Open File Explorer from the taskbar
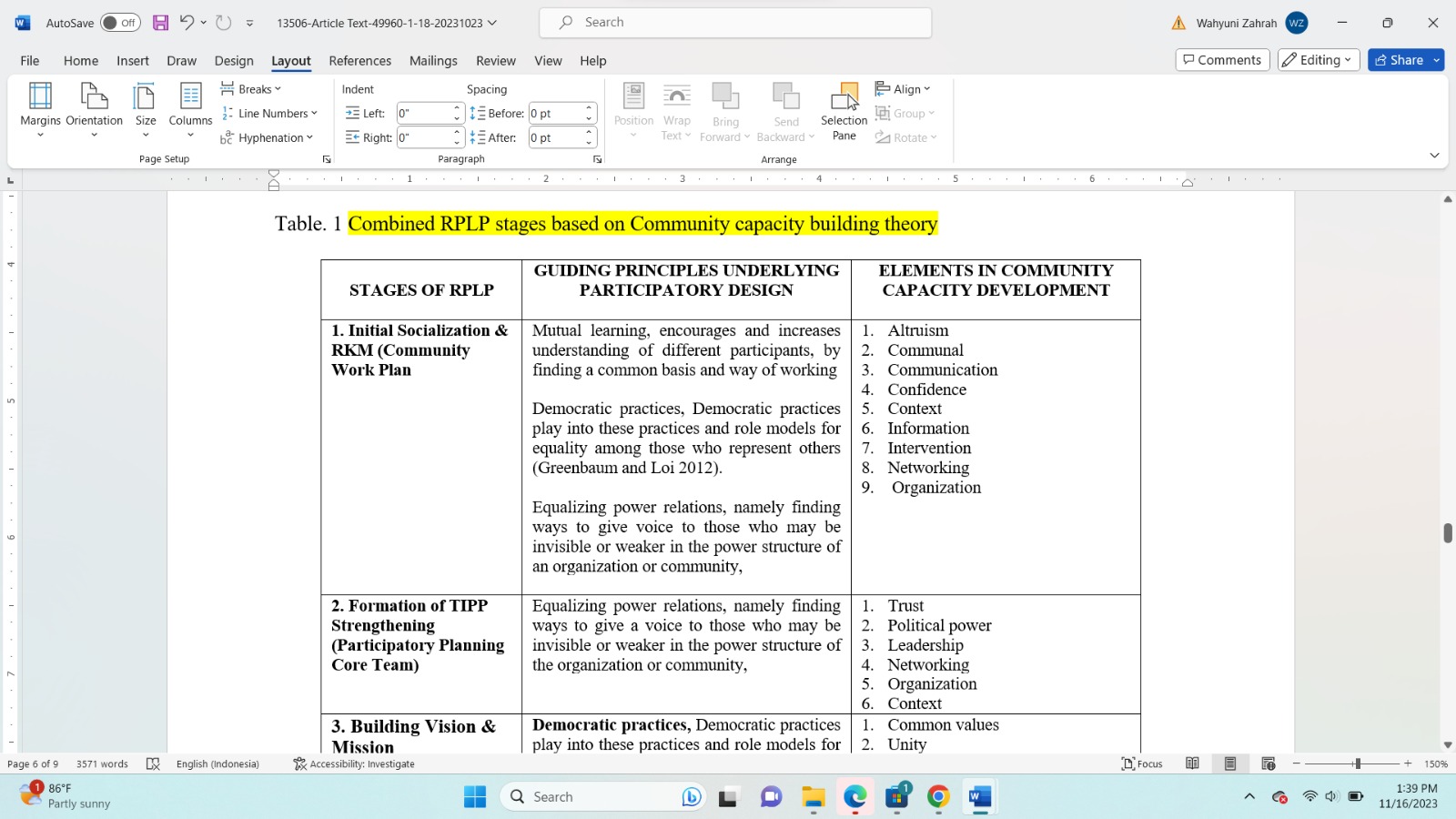Screen dimensions: 1456x819 pos(813,797)
